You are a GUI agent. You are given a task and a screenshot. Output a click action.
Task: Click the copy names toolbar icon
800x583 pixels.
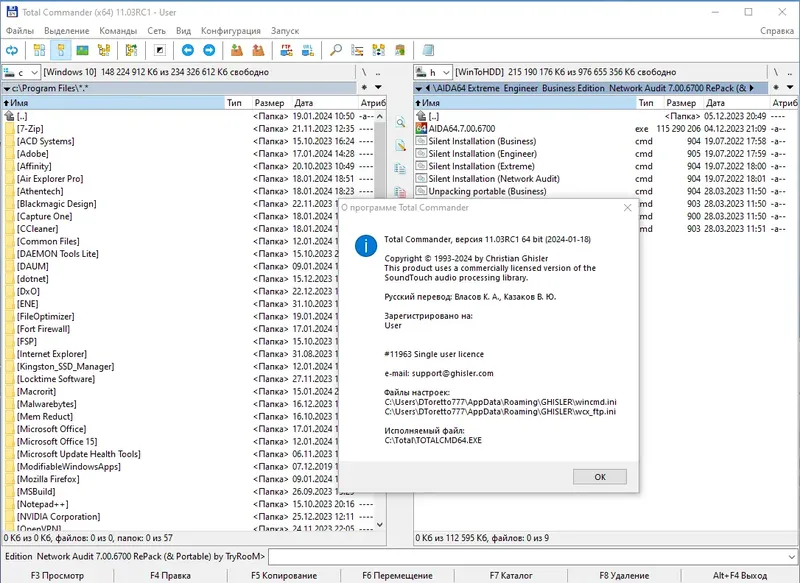400,50
